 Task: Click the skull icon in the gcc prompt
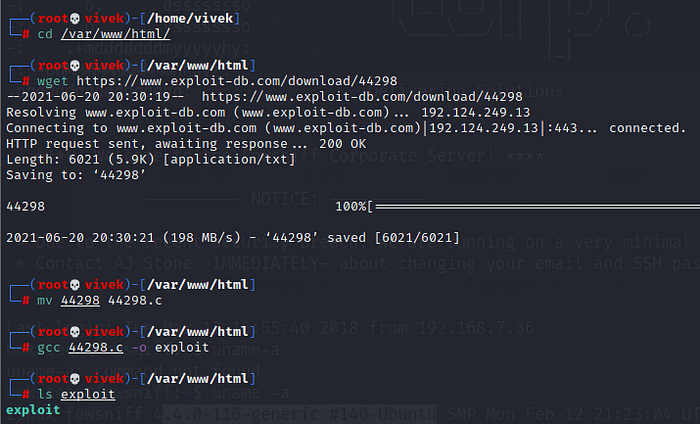pos(74,331)
